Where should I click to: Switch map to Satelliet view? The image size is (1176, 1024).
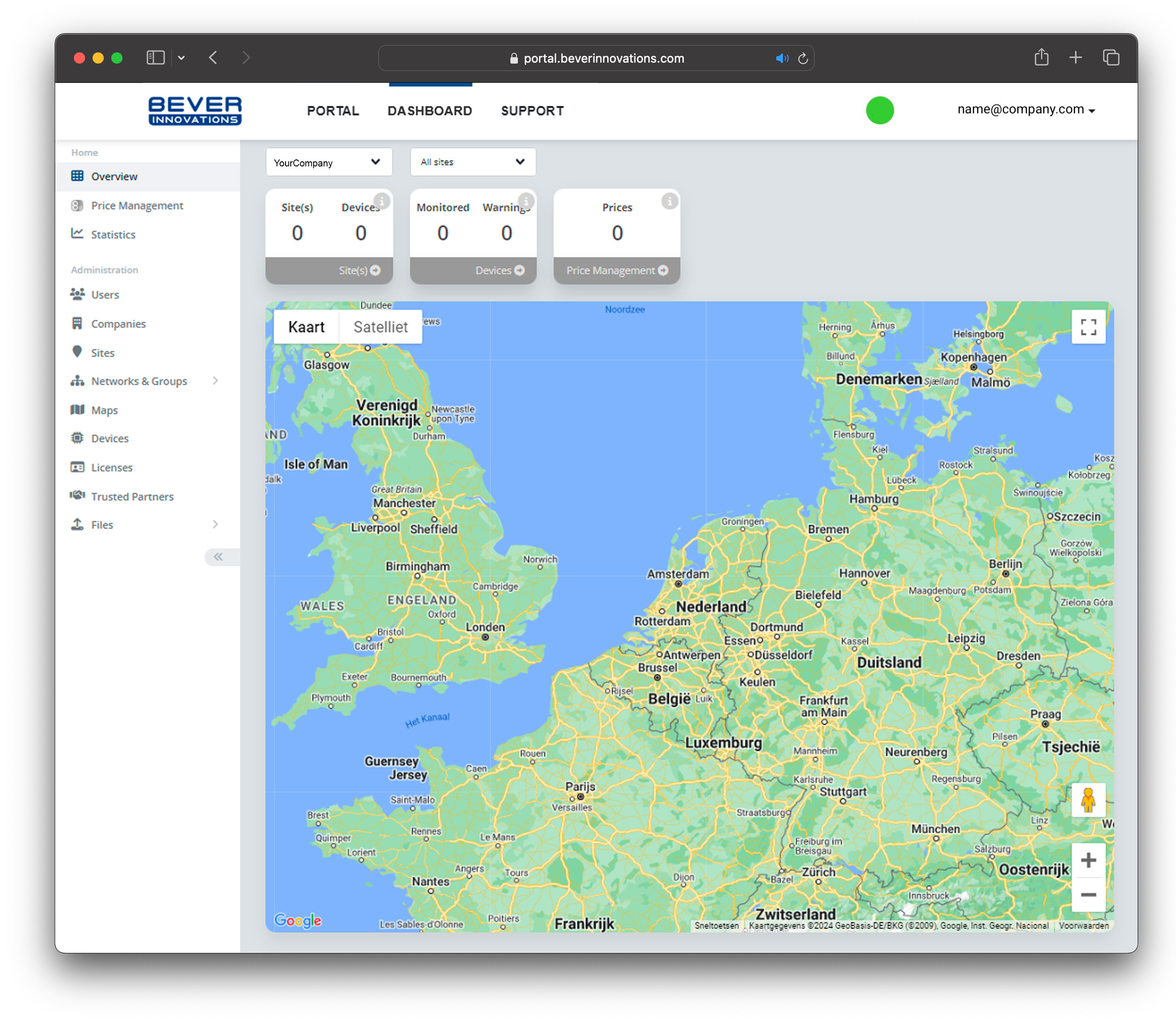[x=380, y=327]
